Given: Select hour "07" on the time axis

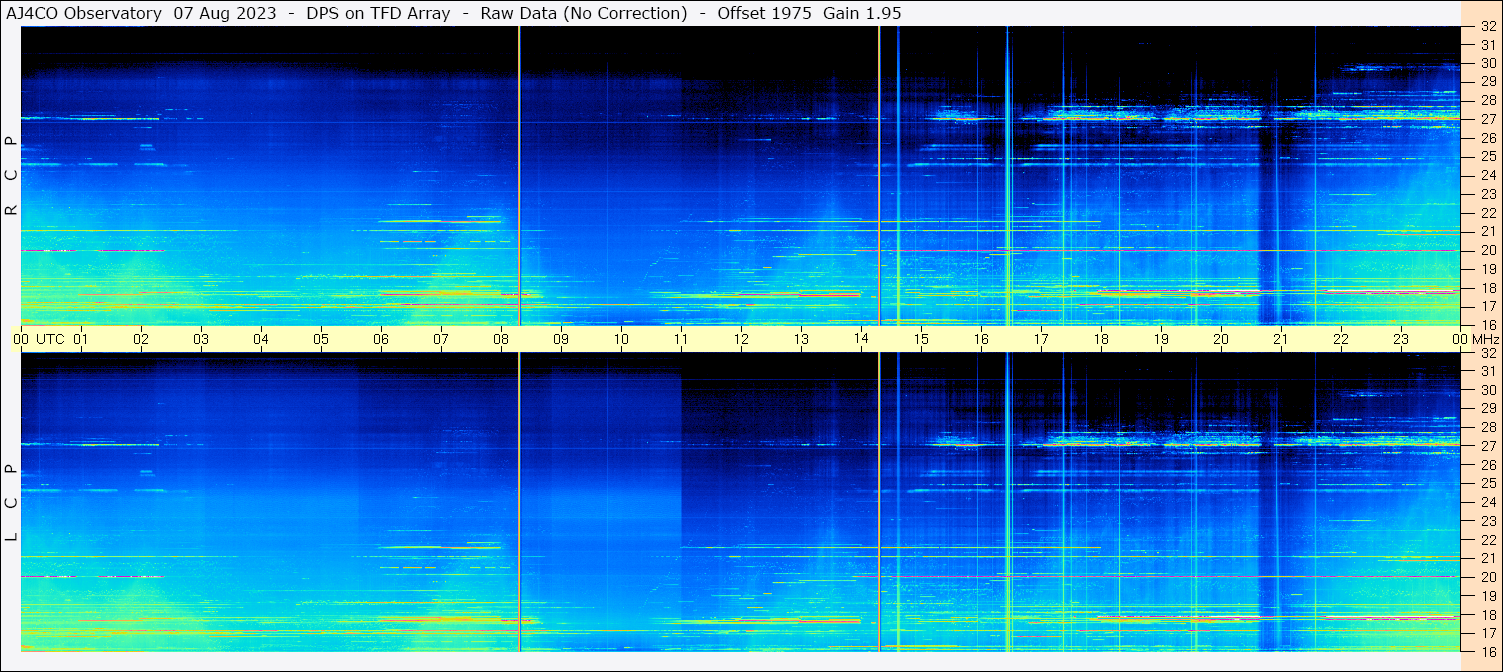Looking at the screenshot, I should 441,339.
